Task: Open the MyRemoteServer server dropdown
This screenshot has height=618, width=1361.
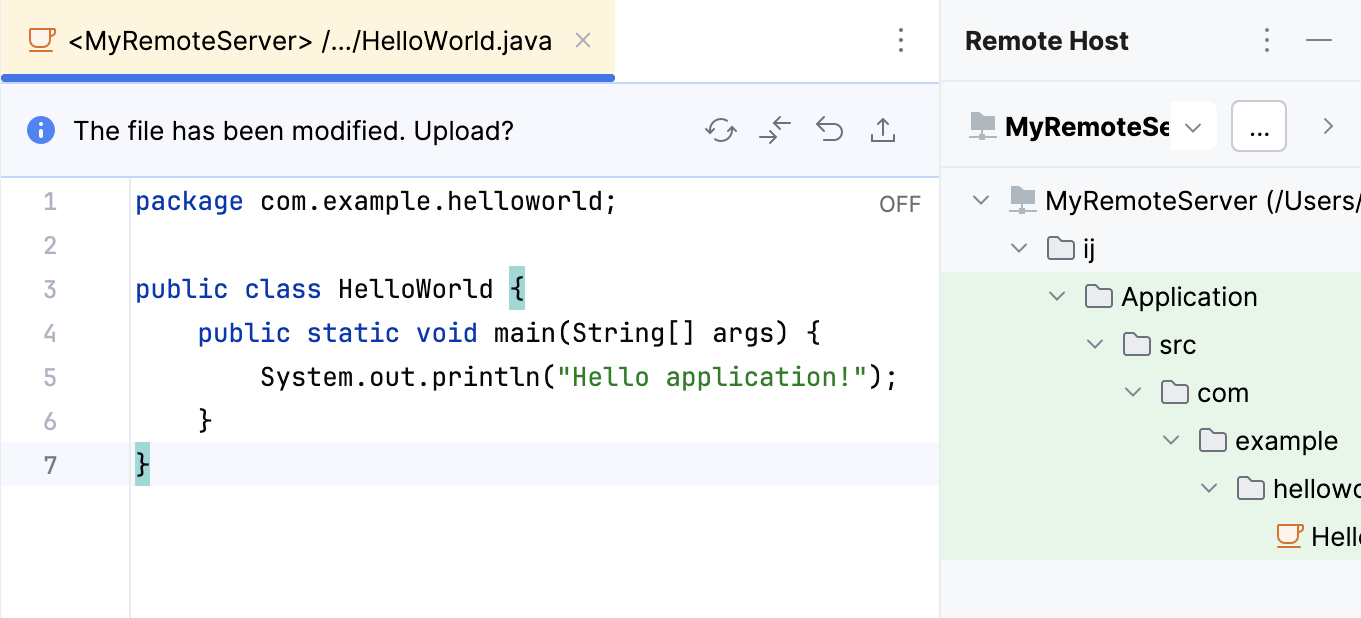Action: 1191,126
